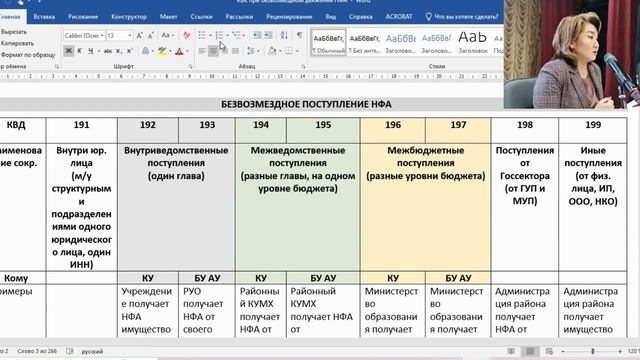The width and height of the screenshot is (640, 360).
Task: Expand highlight color dropdown arrow
Action: [170, 51]
